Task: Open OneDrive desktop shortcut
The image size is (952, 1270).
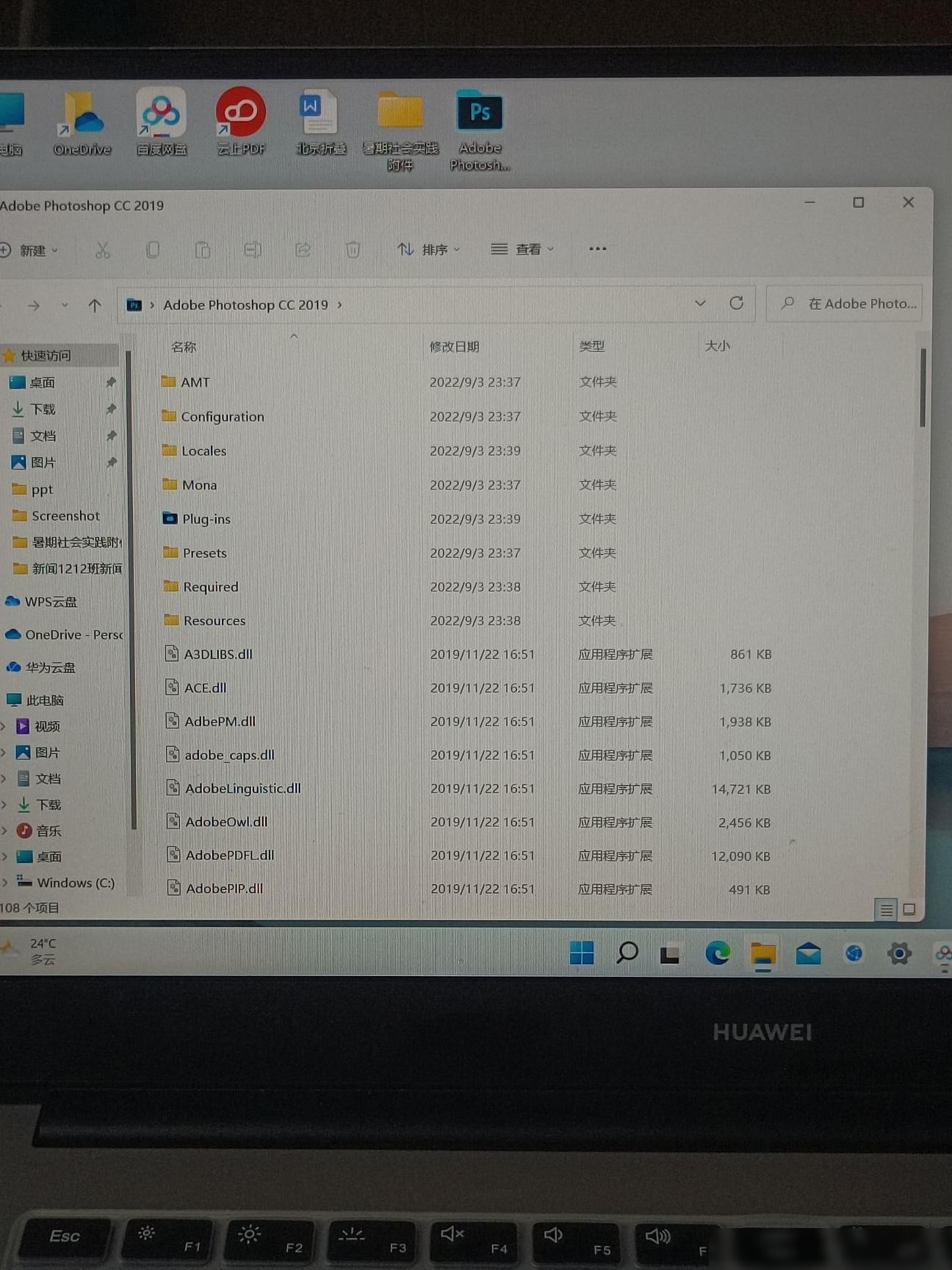Action: [x=82, y=123]
